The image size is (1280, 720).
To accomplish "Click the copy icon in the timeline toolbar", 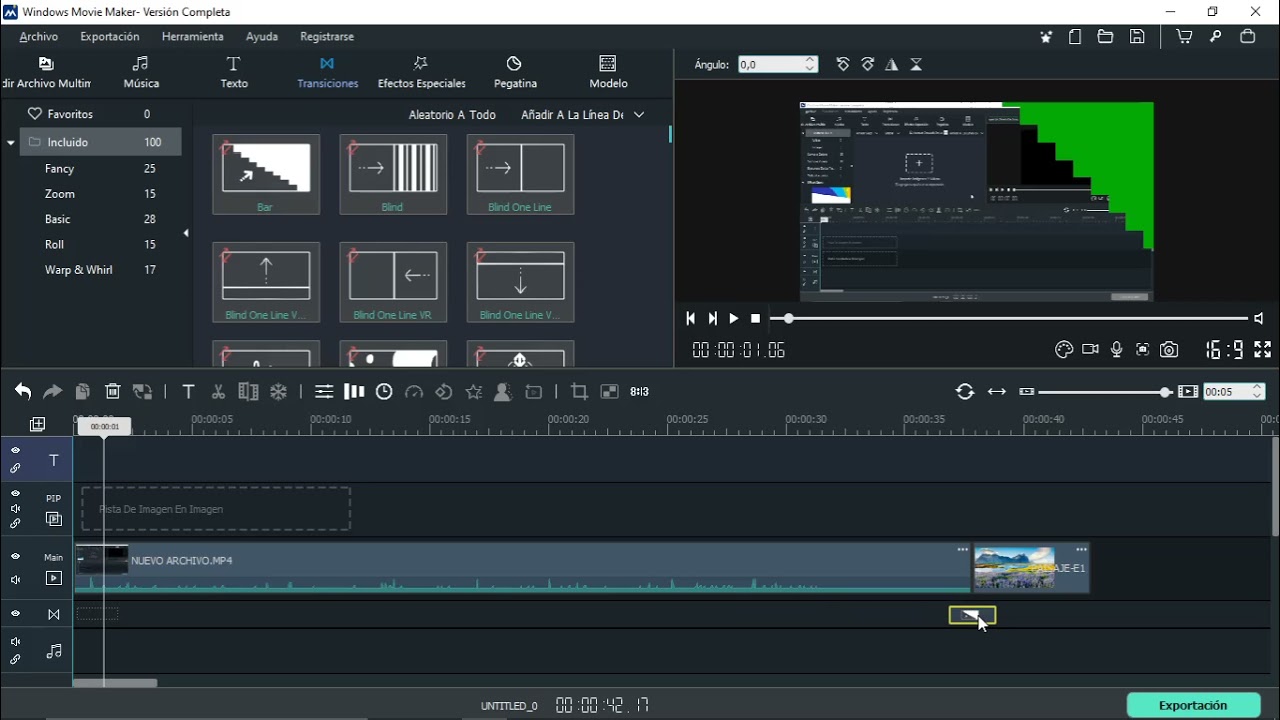I will point(83,392).
